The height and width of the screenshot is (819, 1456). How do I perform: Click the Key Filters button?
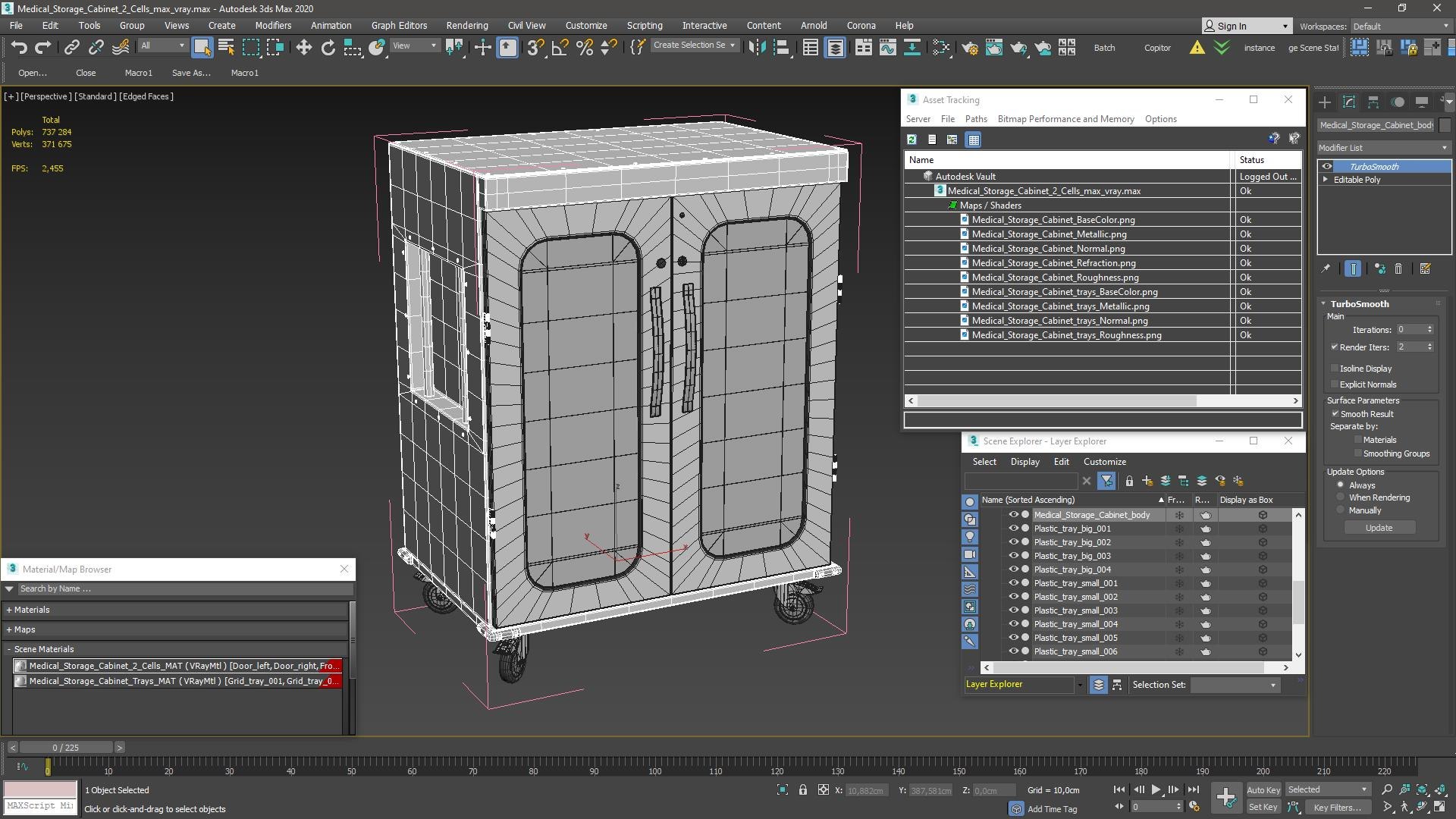[1337, 808]
